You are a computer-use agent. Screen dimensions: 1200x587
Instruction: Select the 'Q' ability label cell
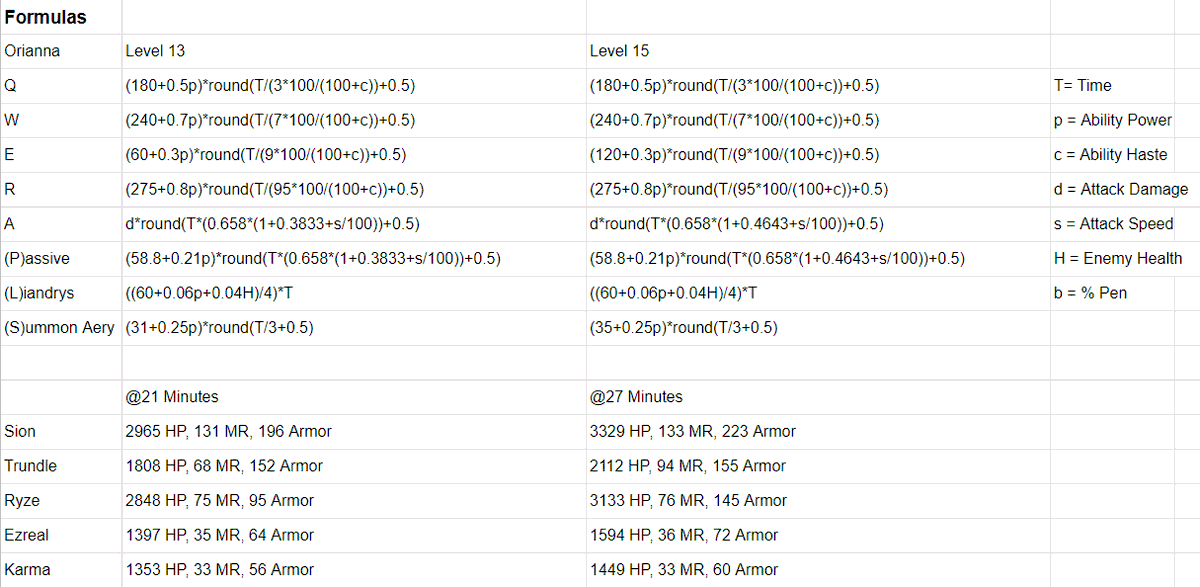coord(60,86)
